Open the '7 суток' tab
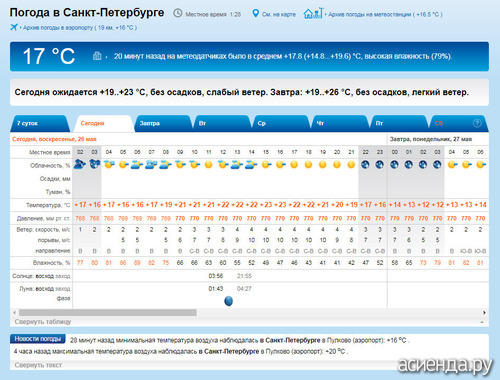The height and width of the screenshot is (380, 500). tap(39, 123)
